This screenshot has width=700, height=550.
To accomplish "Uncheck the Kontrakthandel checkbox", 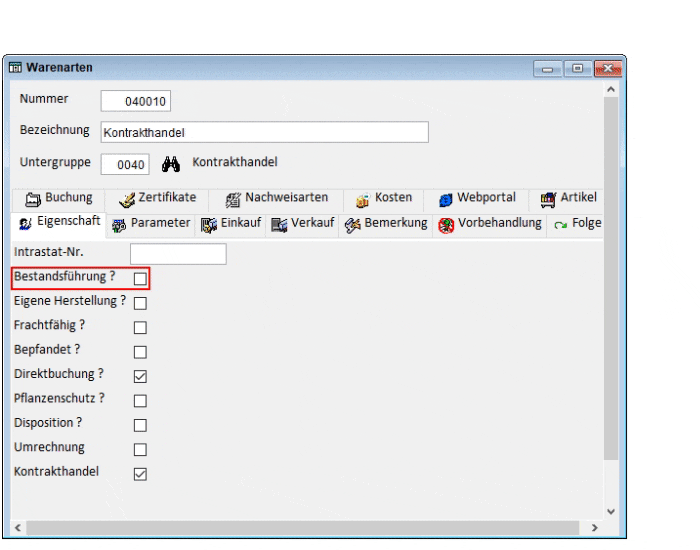I will [140, 474].
